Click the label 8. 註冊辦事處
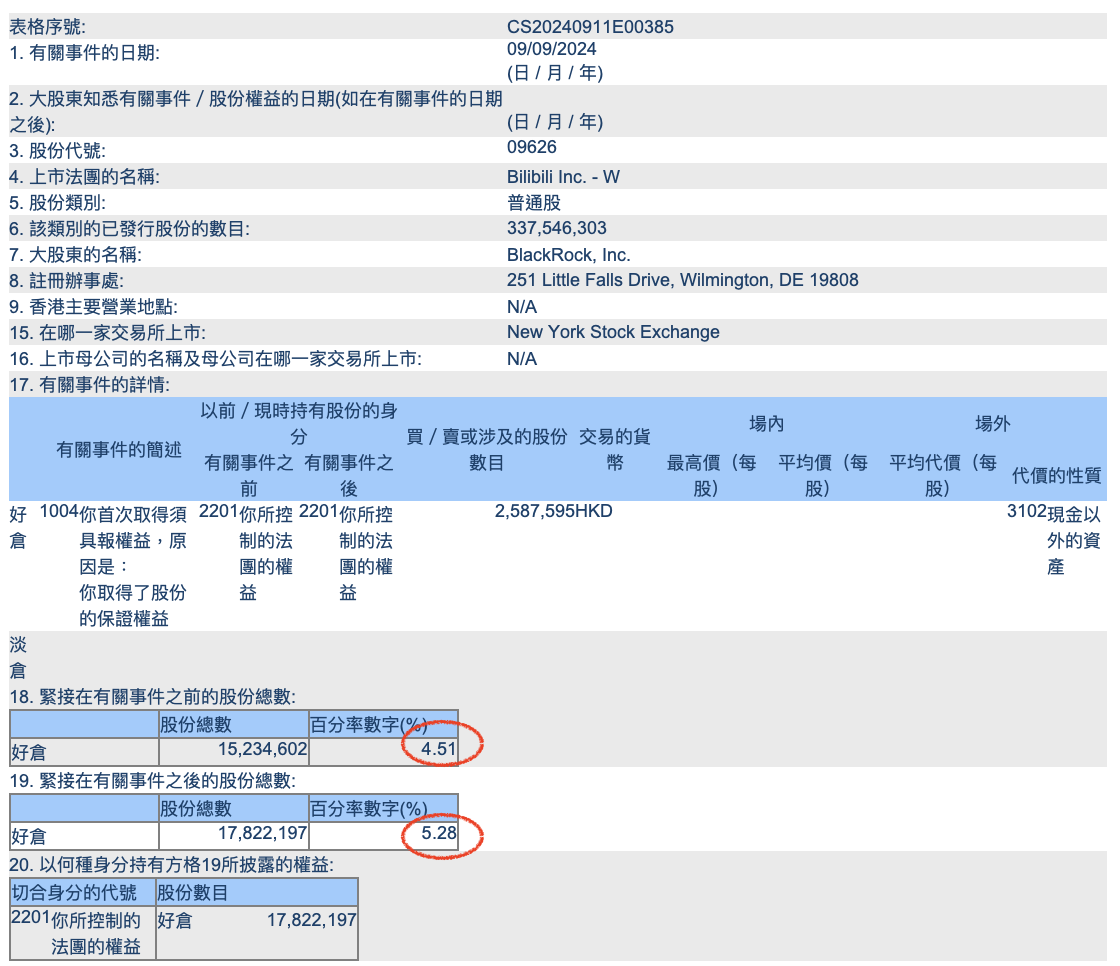The image size is (1120, 966). coord(66,281)
